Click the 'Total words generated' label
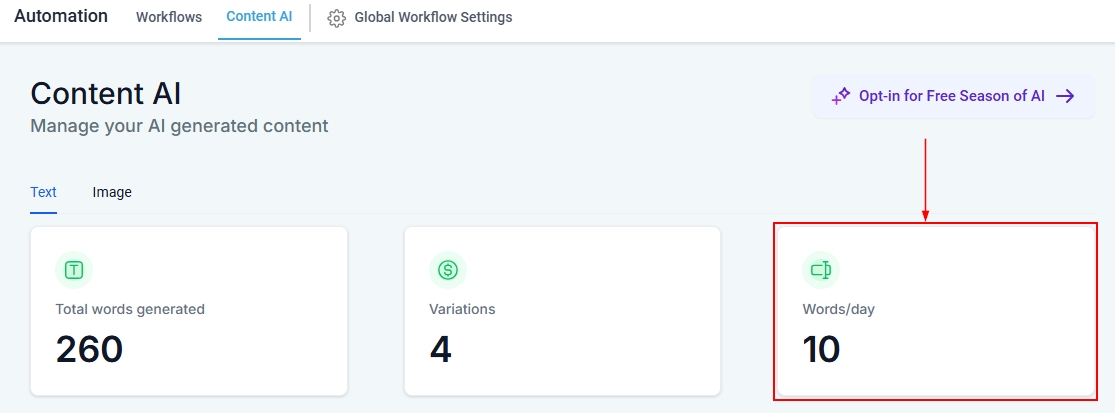Viewport: 1115px width, 413px height. click(x=130, y=309)
